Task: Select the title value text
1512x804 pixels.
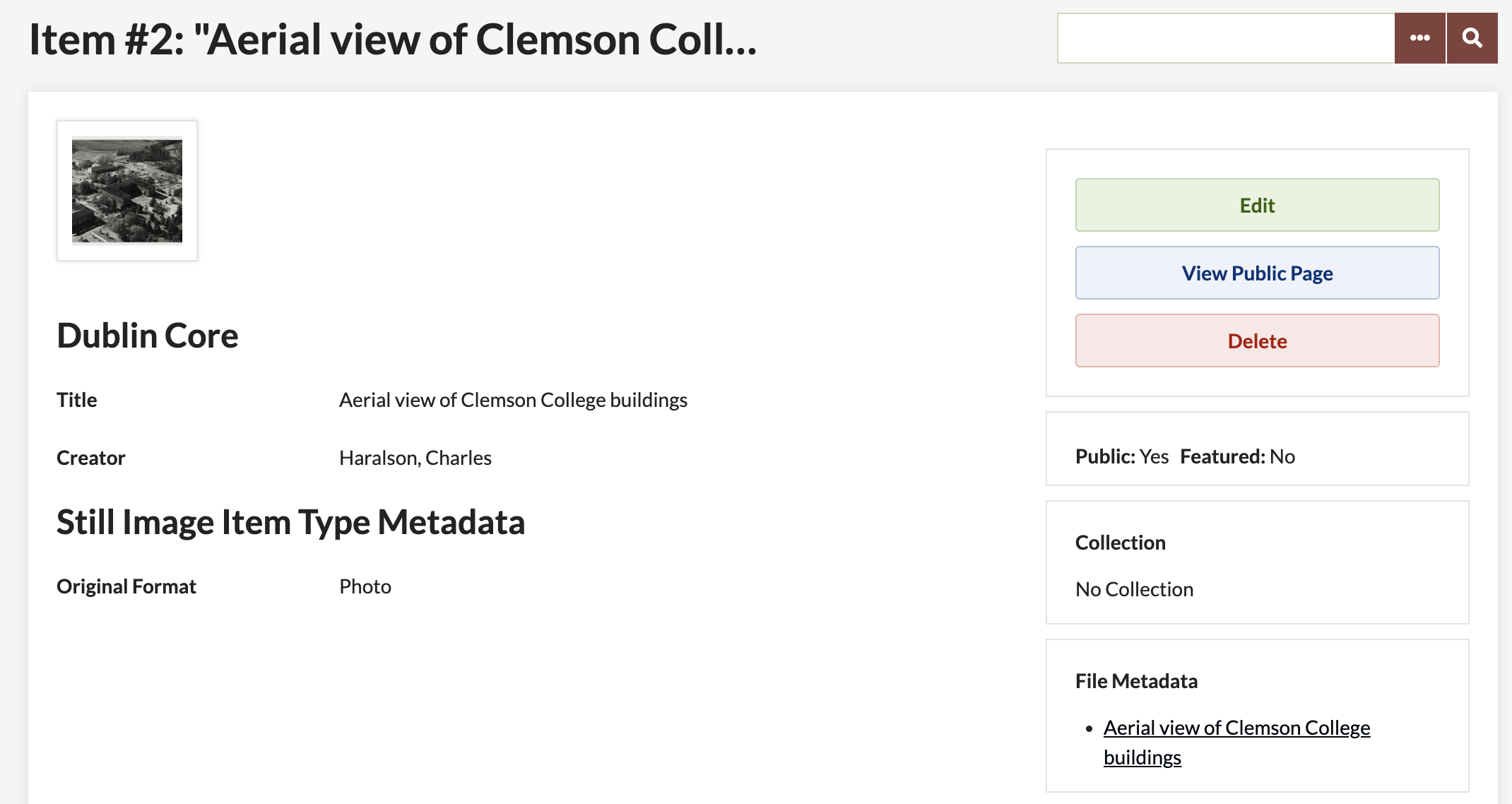Action: tap(513, 400)
